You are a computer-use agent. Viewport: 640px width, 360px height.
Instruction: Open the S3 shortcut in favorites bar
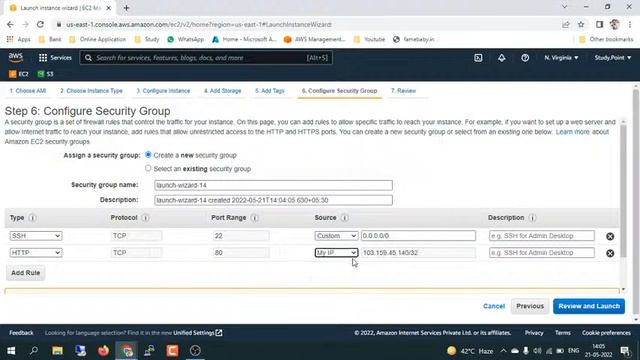pyautogui.click(x=45, y=74)
